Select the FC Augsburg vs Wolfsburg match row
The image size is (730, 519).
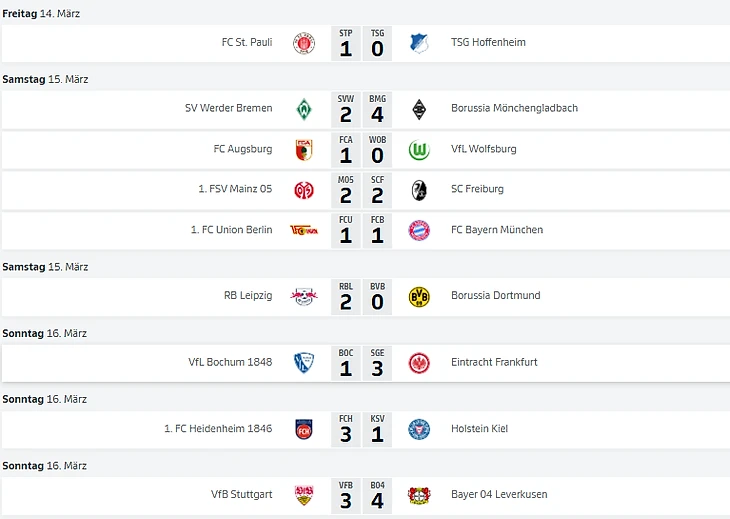366,150
